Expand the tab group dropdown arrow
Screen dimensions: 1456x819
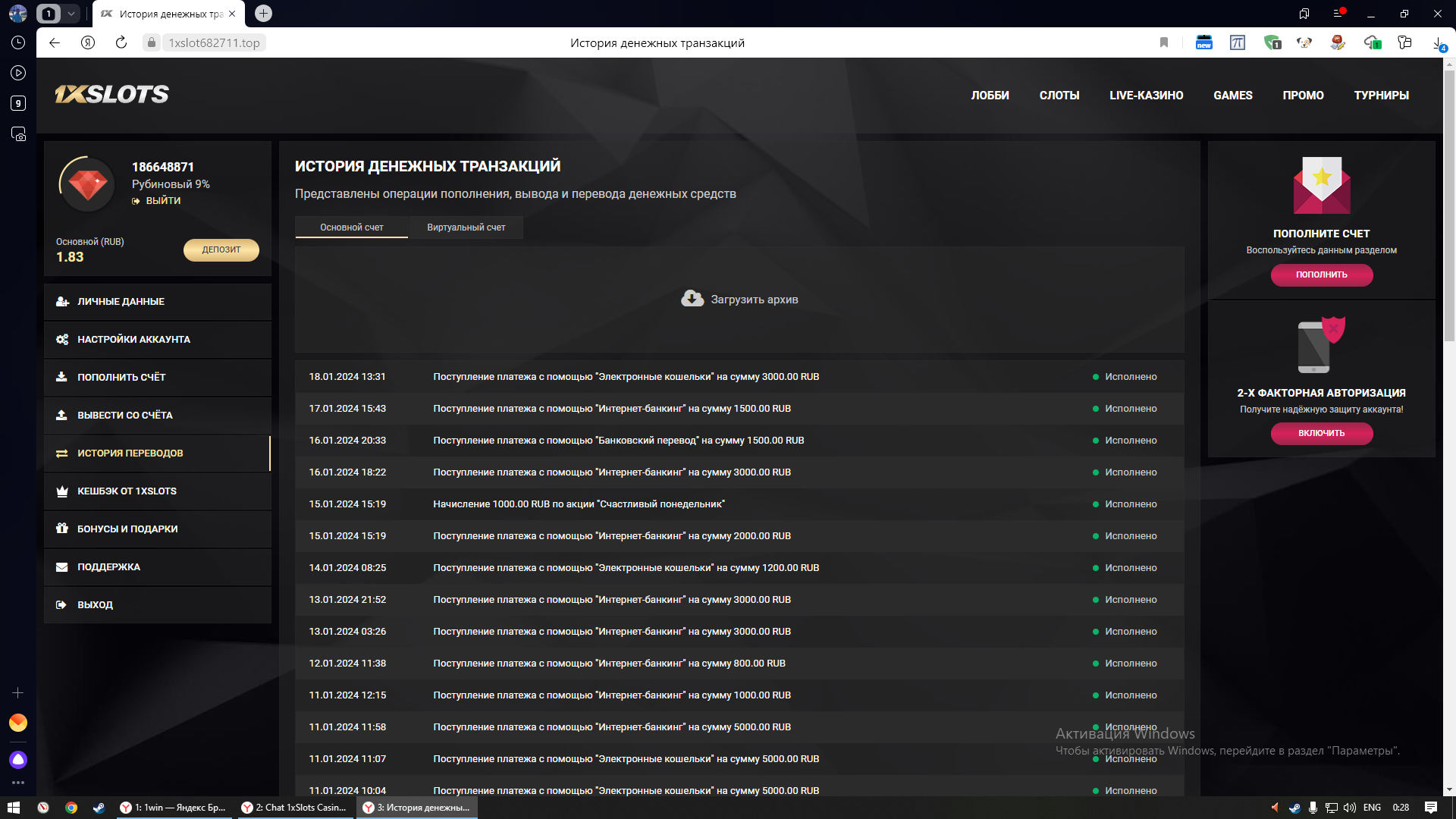[x=71, y=14]
